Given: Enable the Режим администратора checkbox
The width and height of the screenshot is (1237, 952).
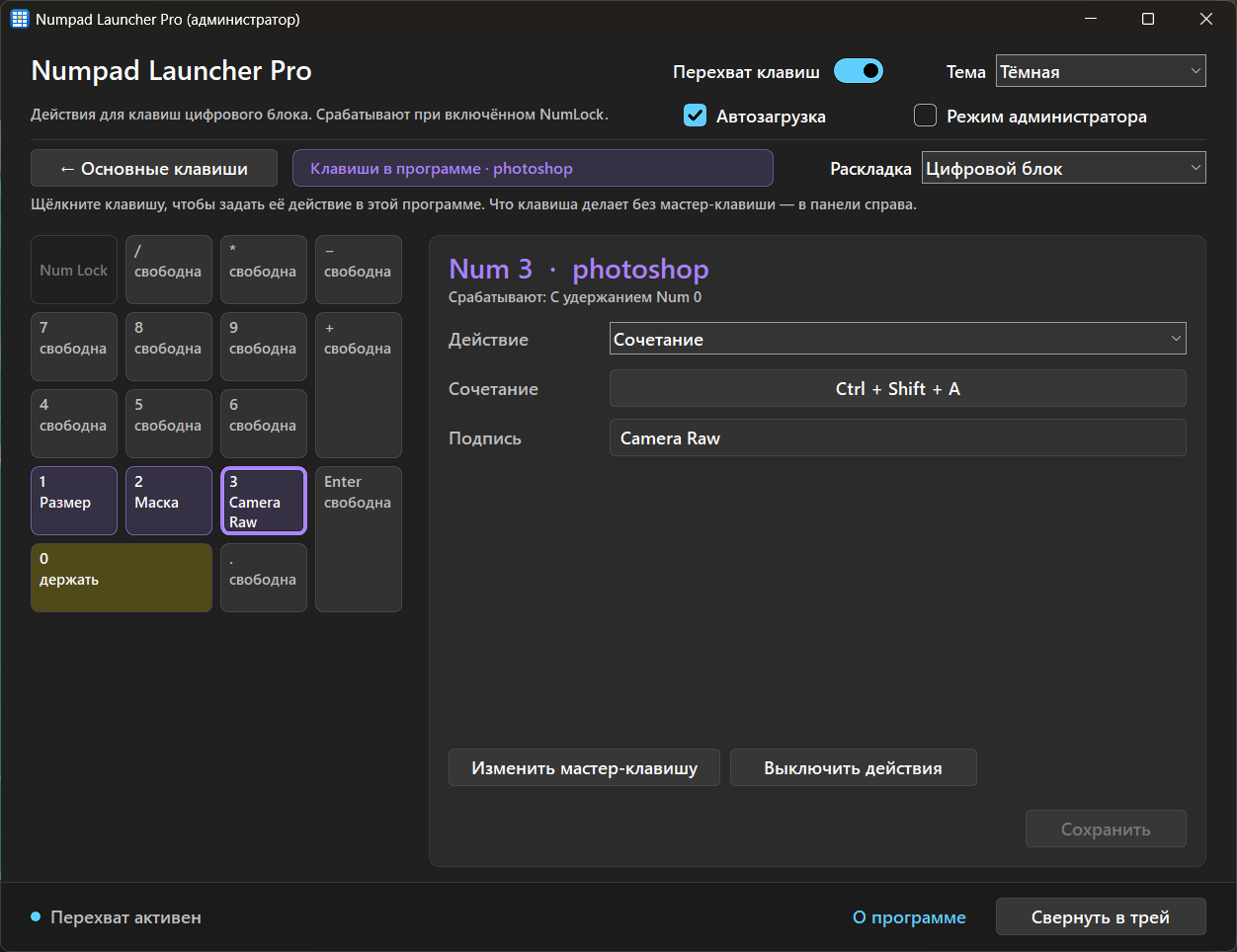Looking at the screenshot, I should pos(925,116).
